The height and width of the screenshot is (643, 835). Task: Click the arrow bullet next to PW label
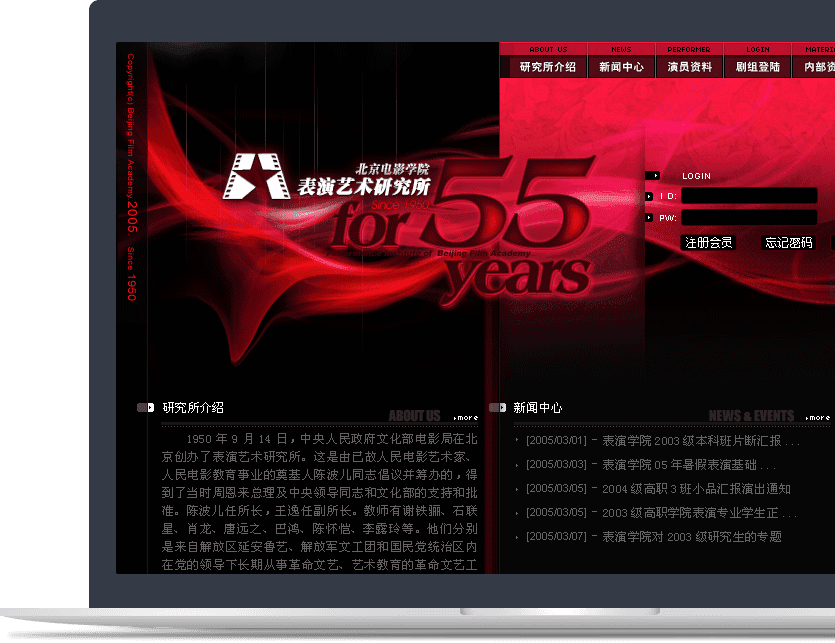[x=650, y=217]
